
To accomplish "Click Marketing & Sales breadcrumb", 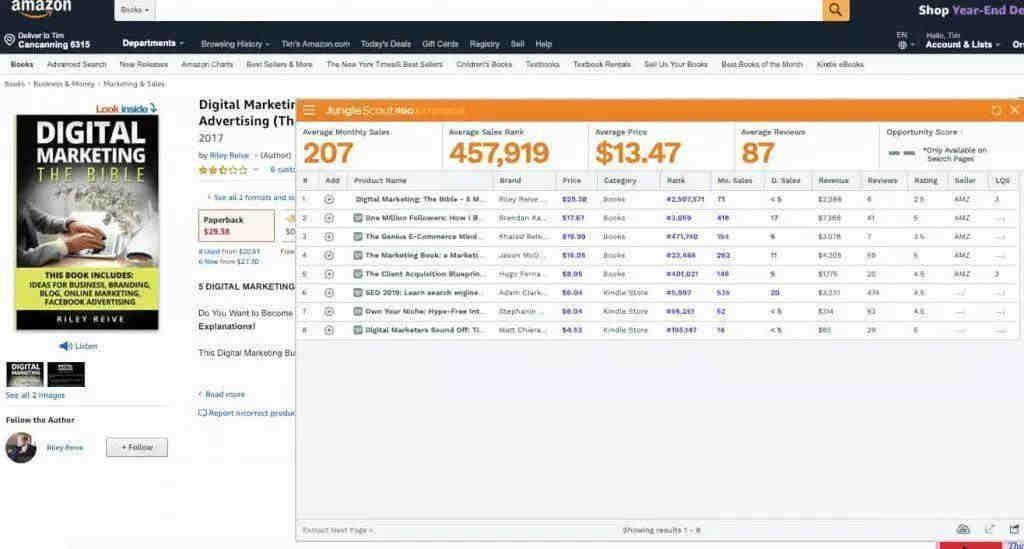I will click(134, 84).
